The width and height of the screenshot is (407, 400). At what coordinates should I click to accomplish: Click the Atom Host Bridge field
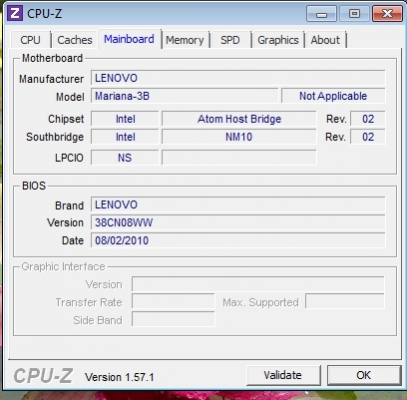tap(239, 119)
